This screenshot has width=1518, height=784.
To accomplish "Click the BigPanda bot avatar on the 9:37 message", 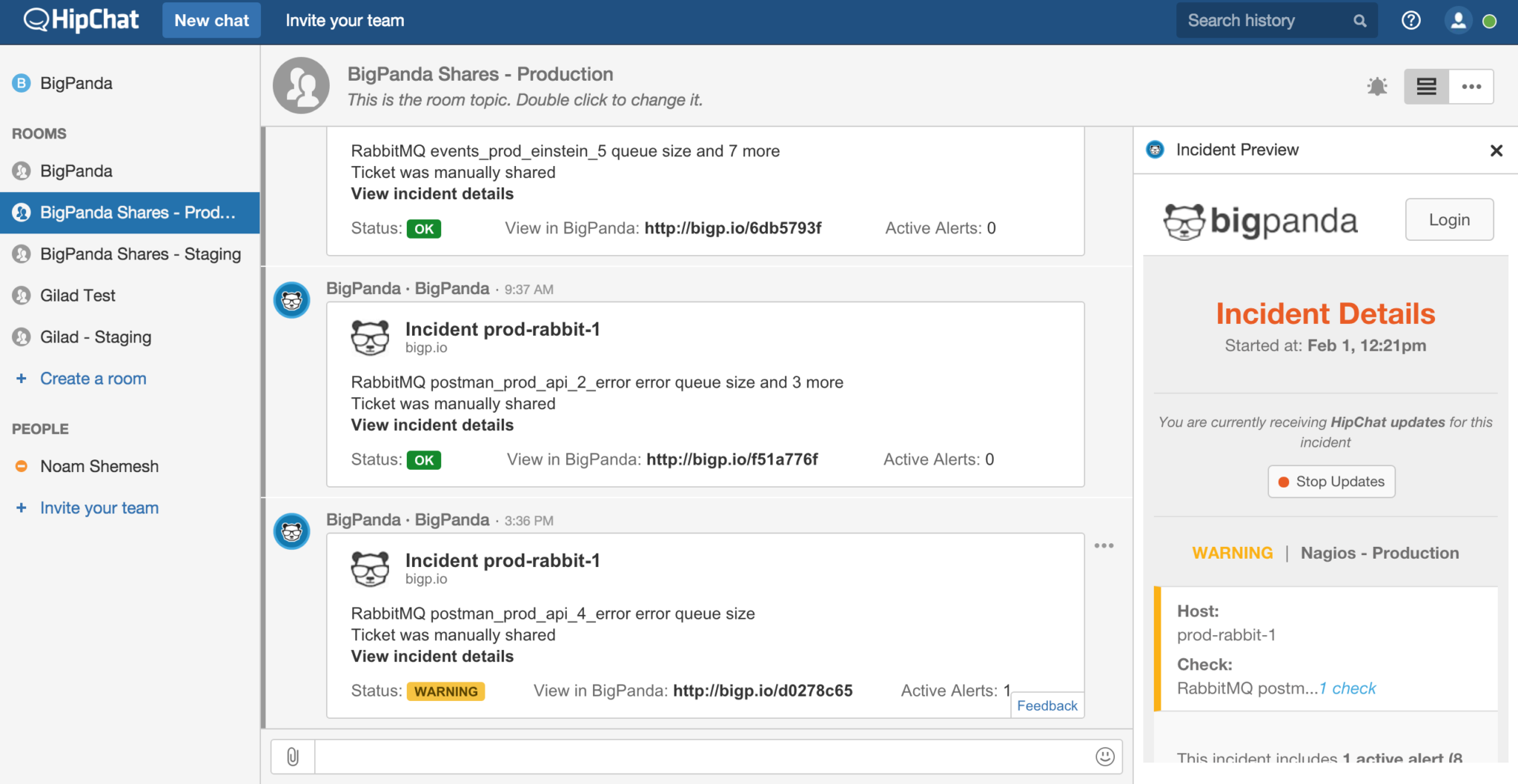I will [x=291, y=300].
